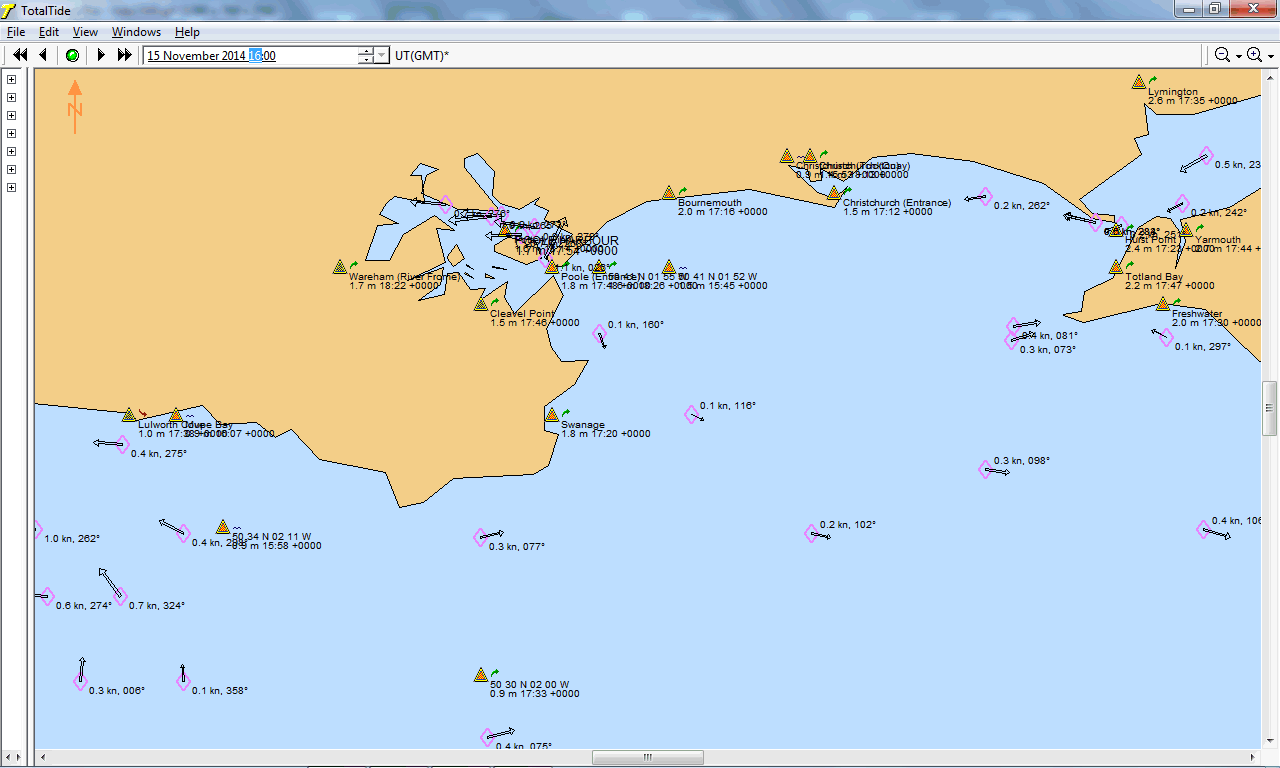Open the zoom out options dropdown

[x=1238, y=56]
